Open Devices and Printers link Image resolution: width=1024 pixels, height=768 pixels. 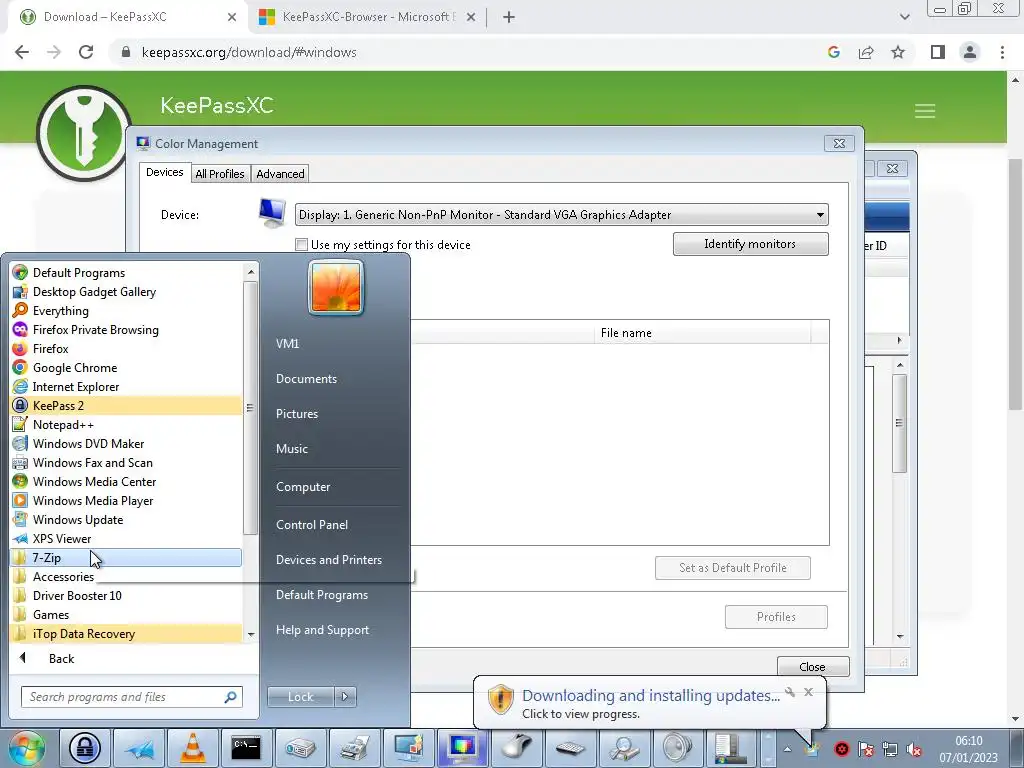(328, 560)
